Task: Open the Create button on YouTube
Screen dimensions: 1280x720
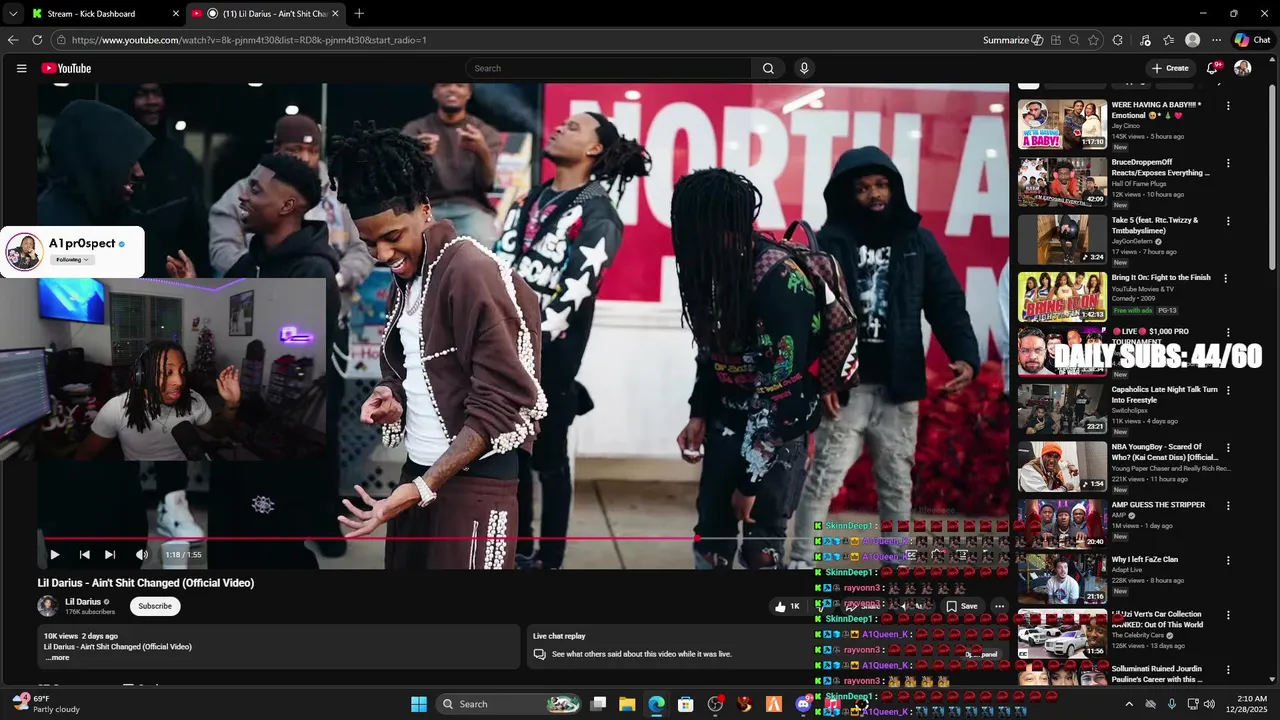Action: [x=1170, y=68]
